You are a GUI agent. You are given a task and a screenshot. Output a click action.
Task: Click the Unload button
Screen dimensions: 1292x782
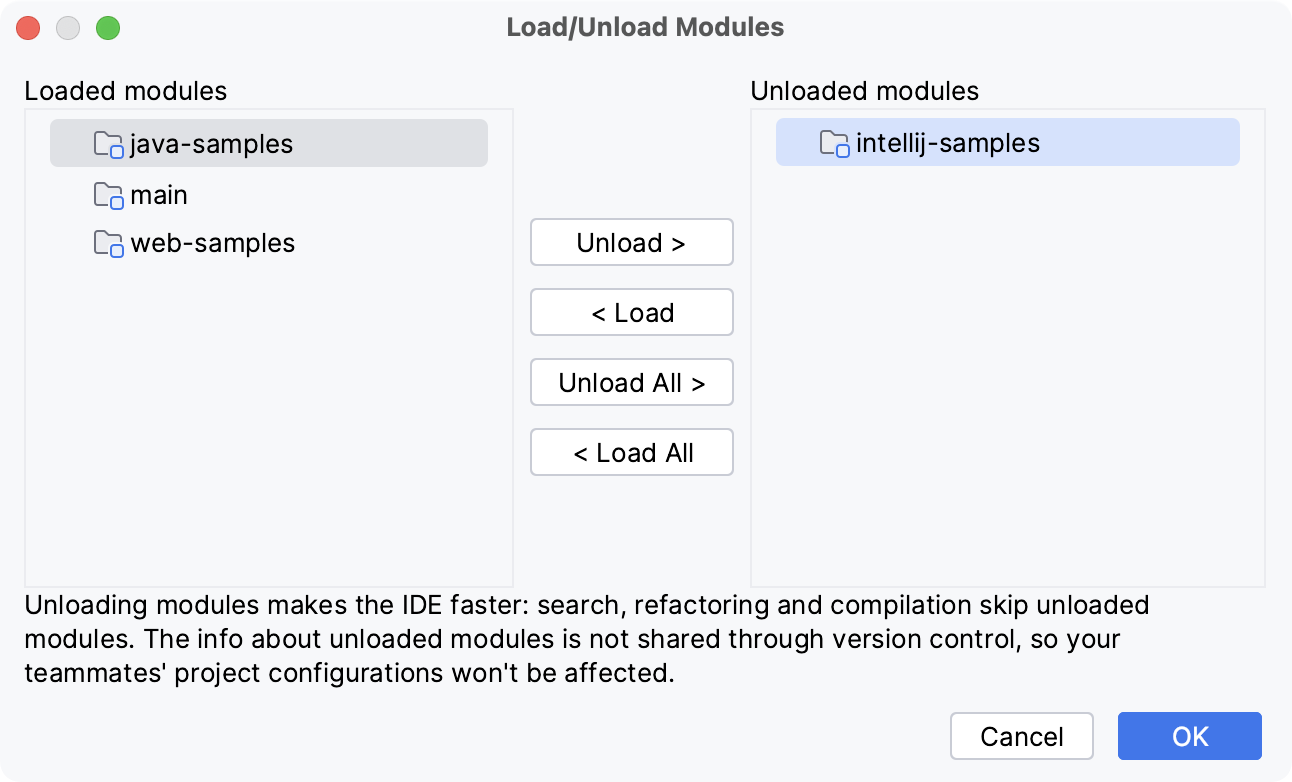[631, 242]
